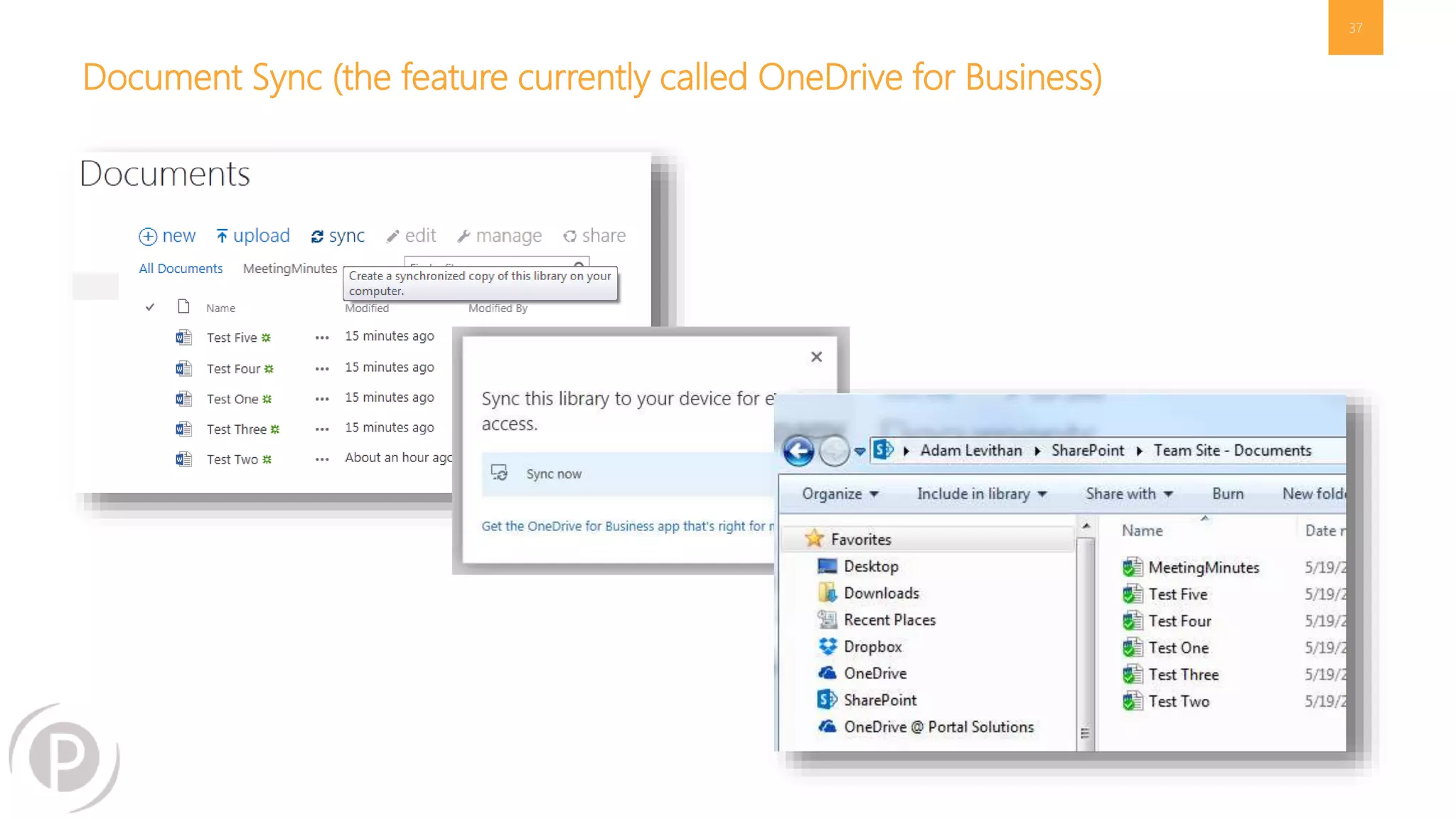The width and height of the screenshot is (1456, 819).
Task: Click the manage wrench icon
Action: pos(464,236)
